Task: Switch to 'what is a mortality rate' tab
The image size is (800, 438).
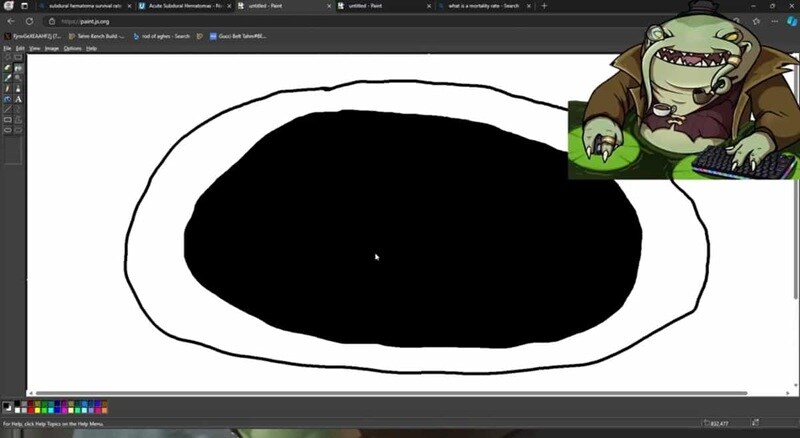Action: click(480, 6)
